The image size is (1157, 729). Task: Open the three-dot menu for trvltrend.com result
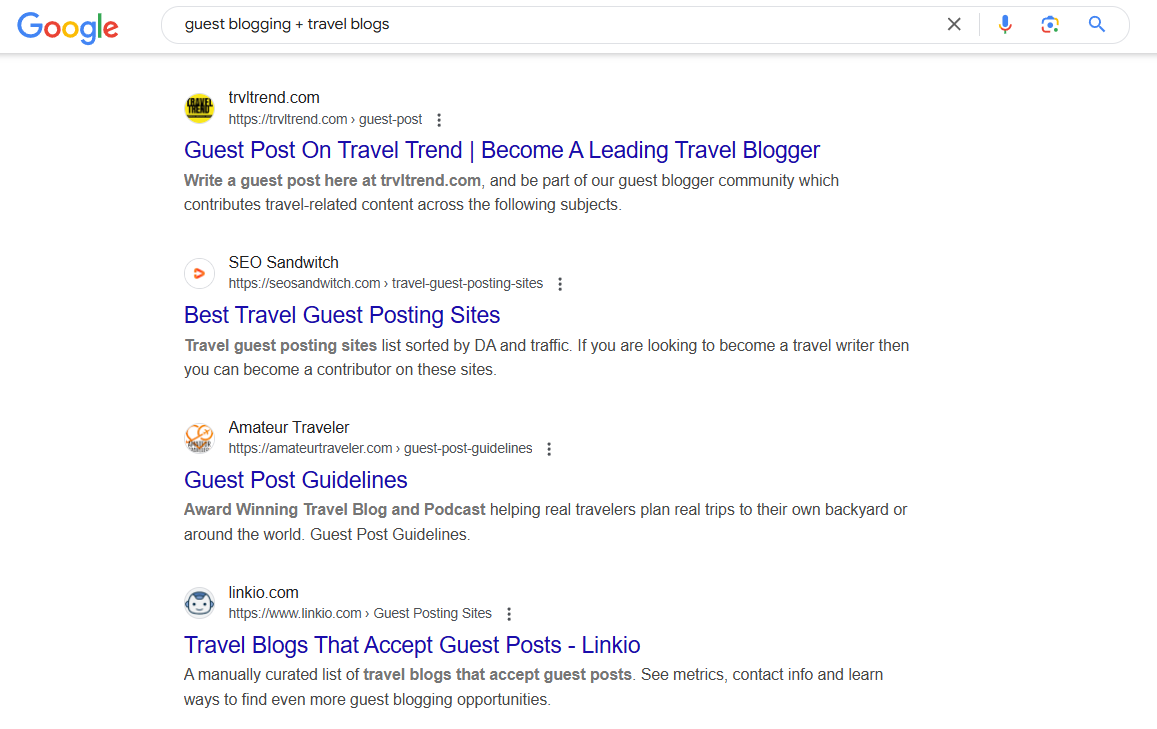439,120
